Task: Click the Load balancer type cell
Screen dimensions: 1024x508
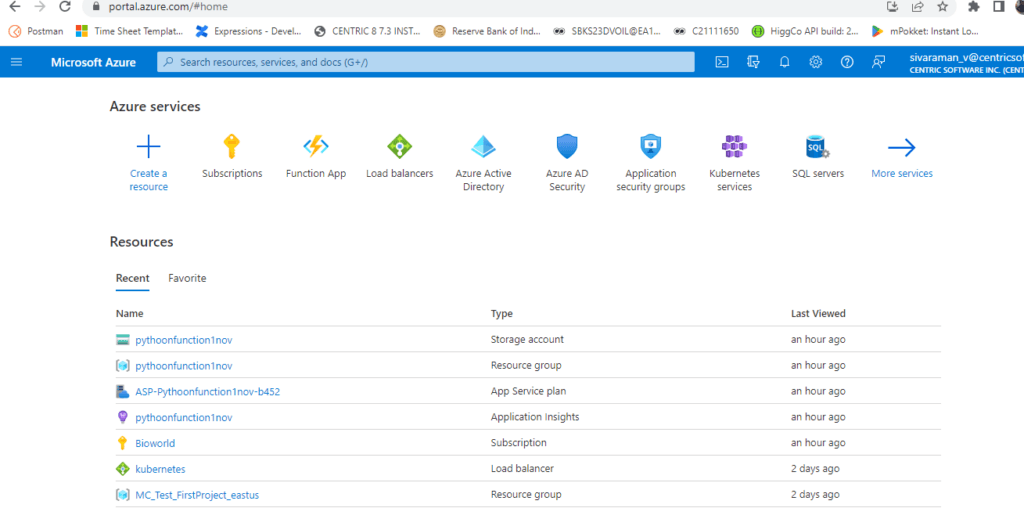Action: click(x=522, y=469)
